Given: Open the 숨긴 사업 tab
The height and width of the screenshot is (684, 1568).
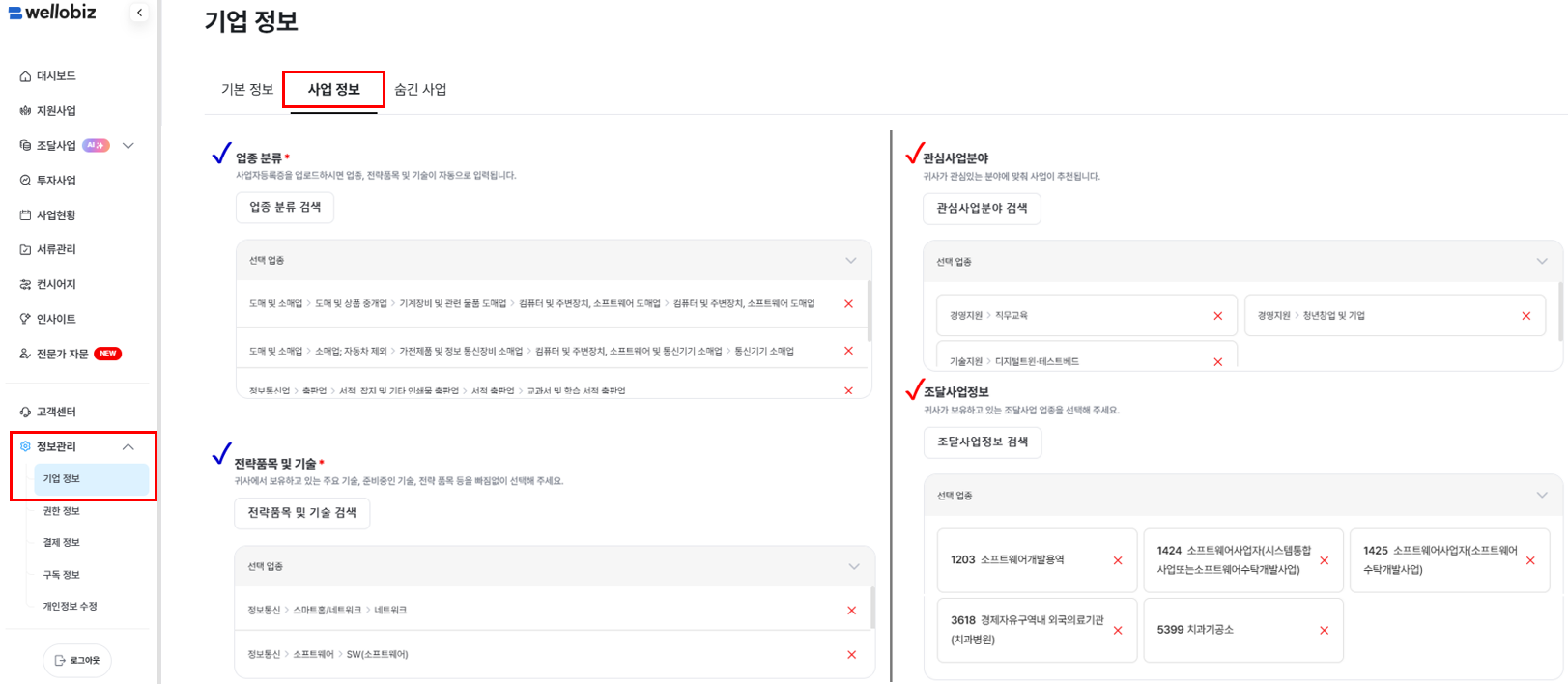Looking at the screenshot, I should [420, 90].
